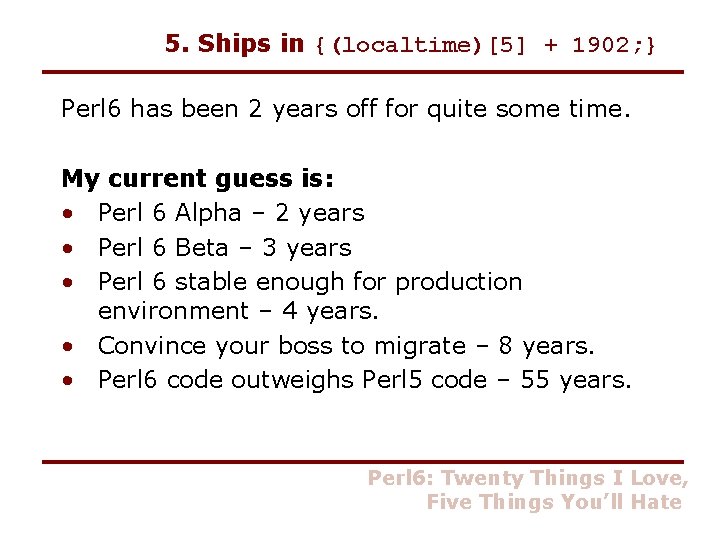
Task: Click the red line under the title
Action: coord(363,72)
